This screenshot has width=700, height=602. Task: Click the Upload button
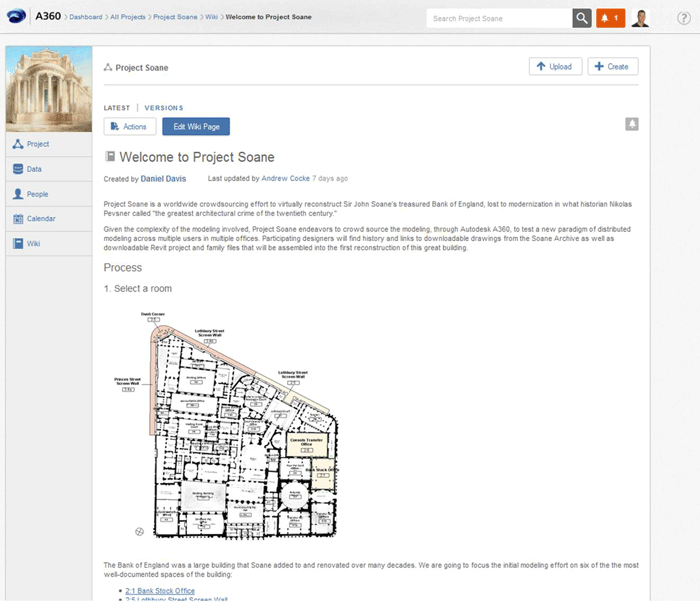pyautogui.click(x=554, y=66)
